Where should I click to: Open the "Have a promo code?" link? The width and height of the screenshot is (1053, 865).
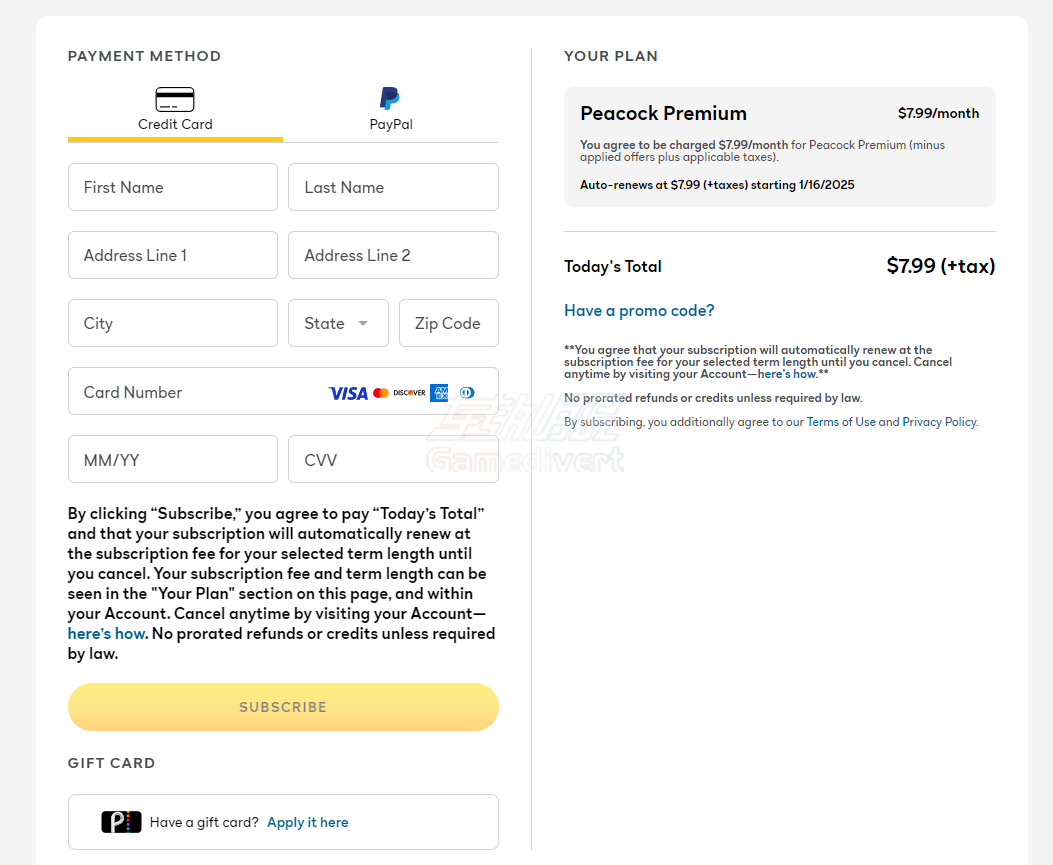point(639,311)
